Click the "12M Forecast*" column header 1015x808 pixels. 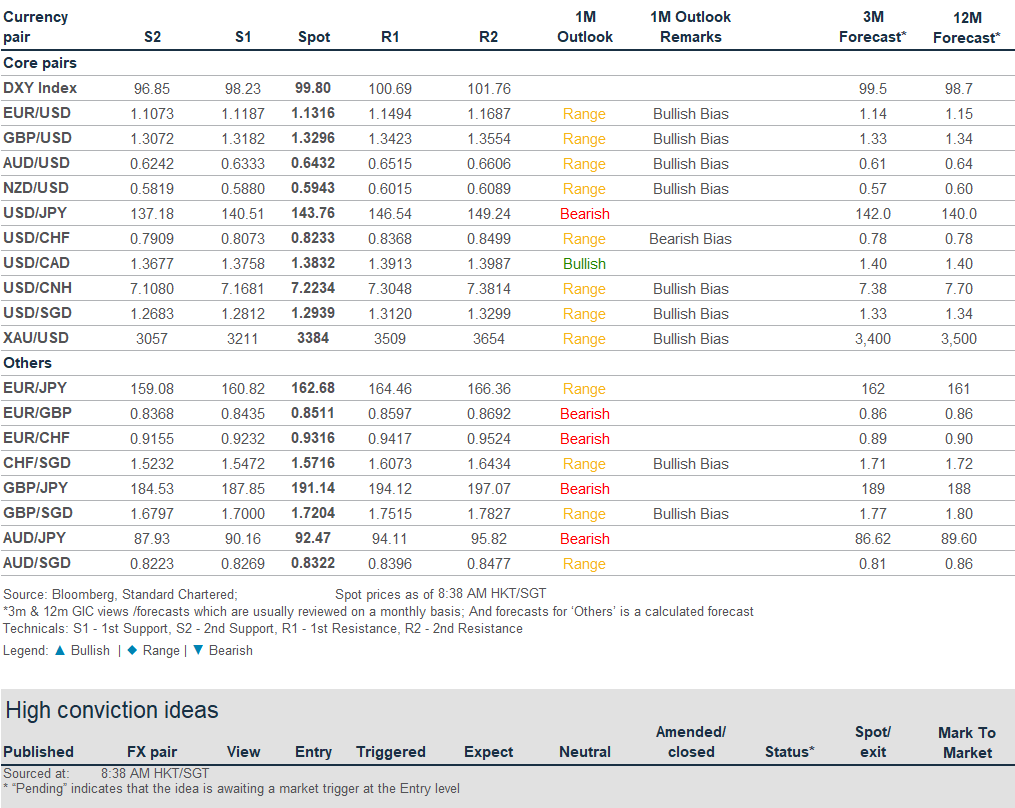pyautogui.click(x=967, y=27)
